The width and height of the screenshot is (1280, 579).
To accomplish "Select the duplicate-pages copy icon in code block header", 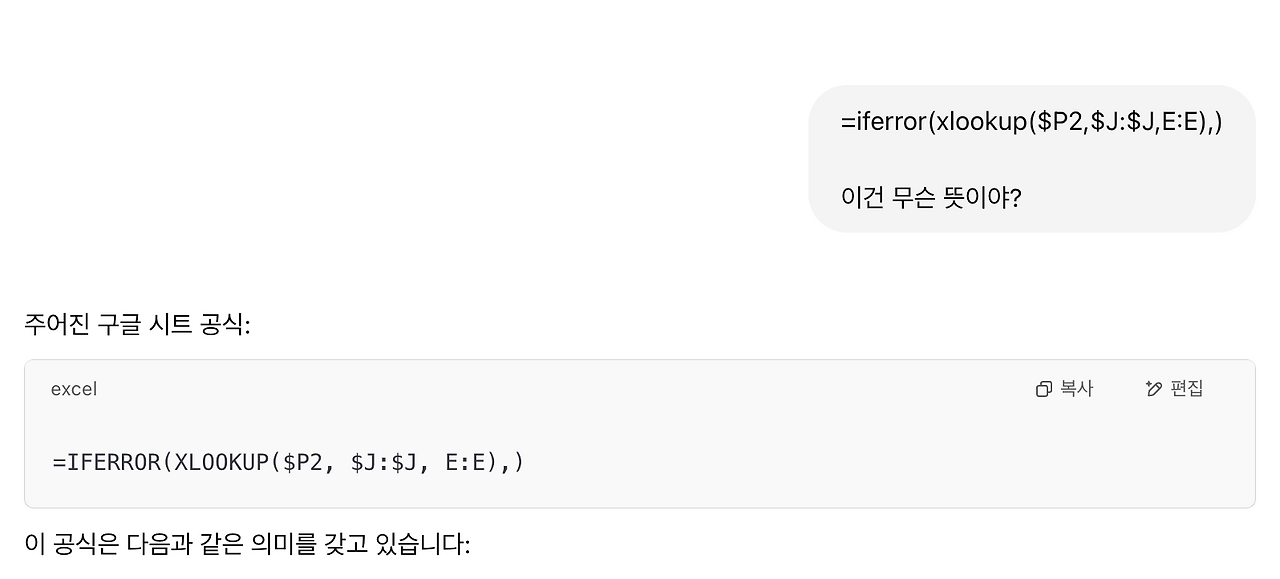I will [x=1045, y=389].
